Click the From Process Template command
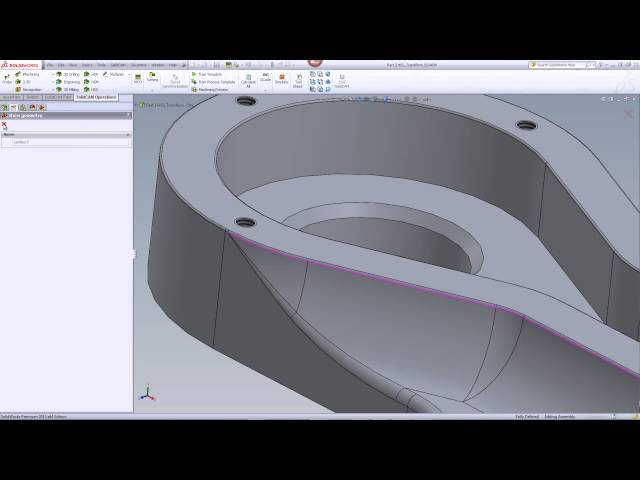Viewport: 640px width, 480px height. pyautogui.click(x=213, y=82)
